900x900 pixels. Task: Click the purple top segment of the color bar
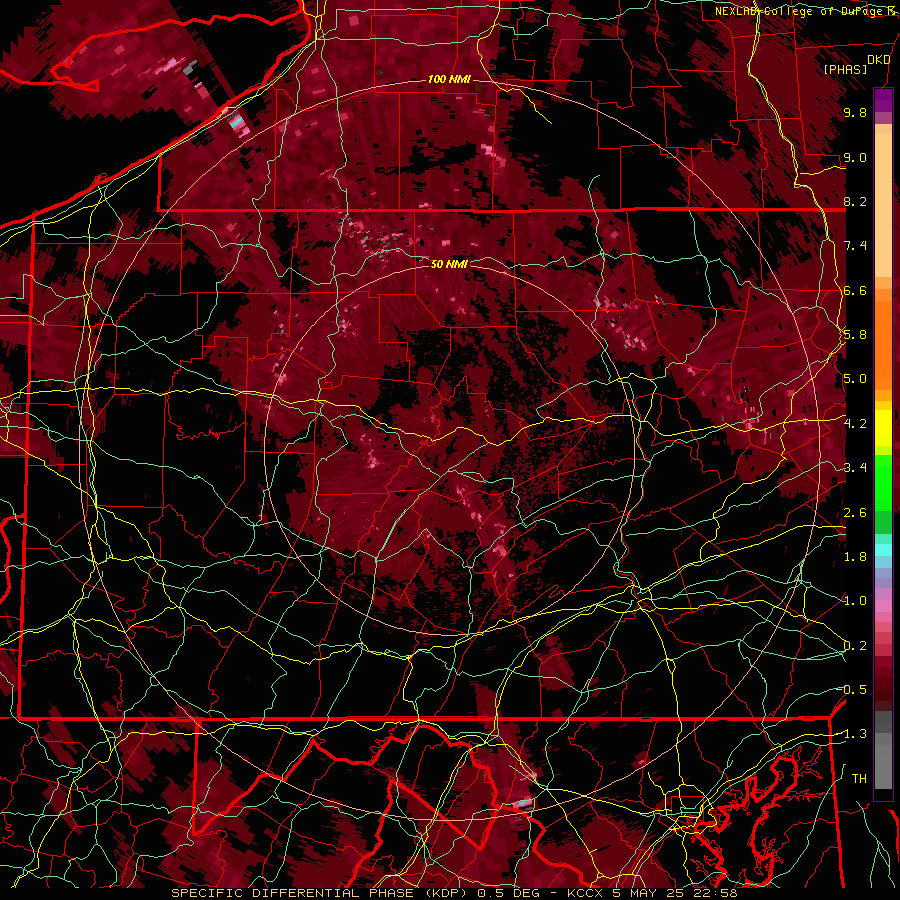pos(883,101)
